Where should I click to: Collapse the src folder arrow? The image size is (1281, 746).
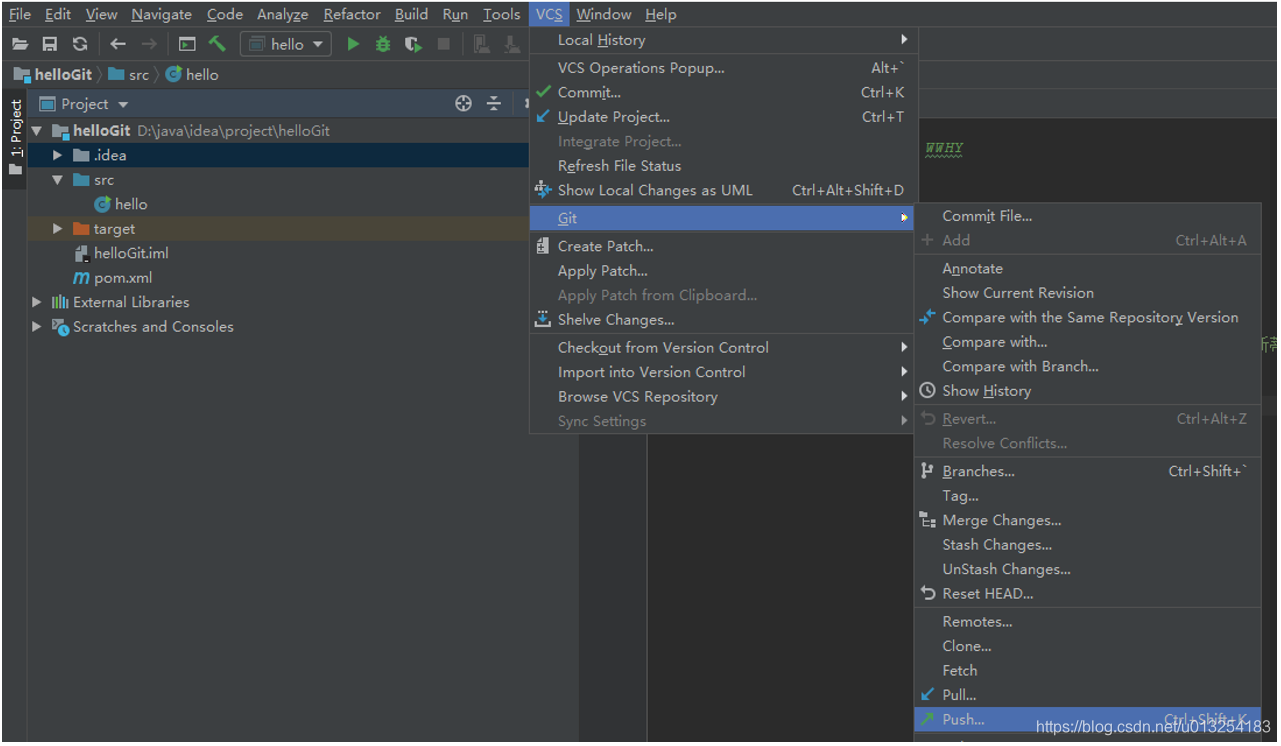point(58,180)
